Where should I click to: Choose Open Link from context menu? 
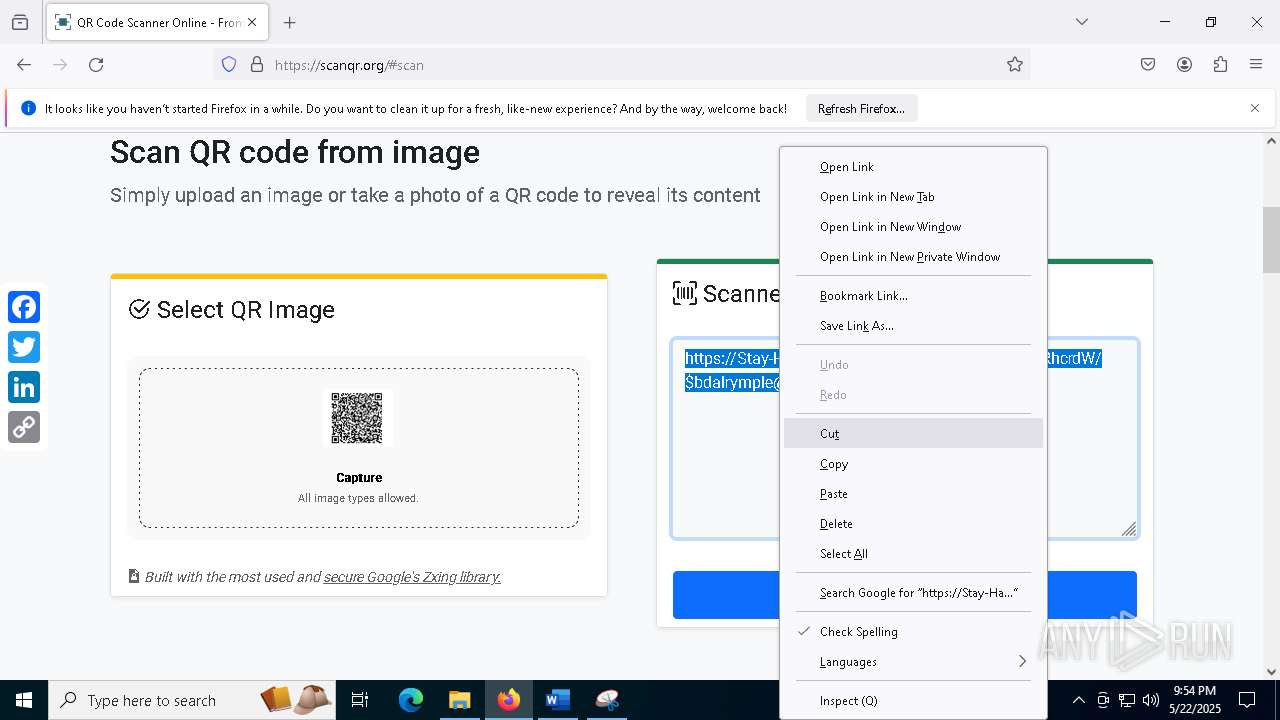click(913, 167)
